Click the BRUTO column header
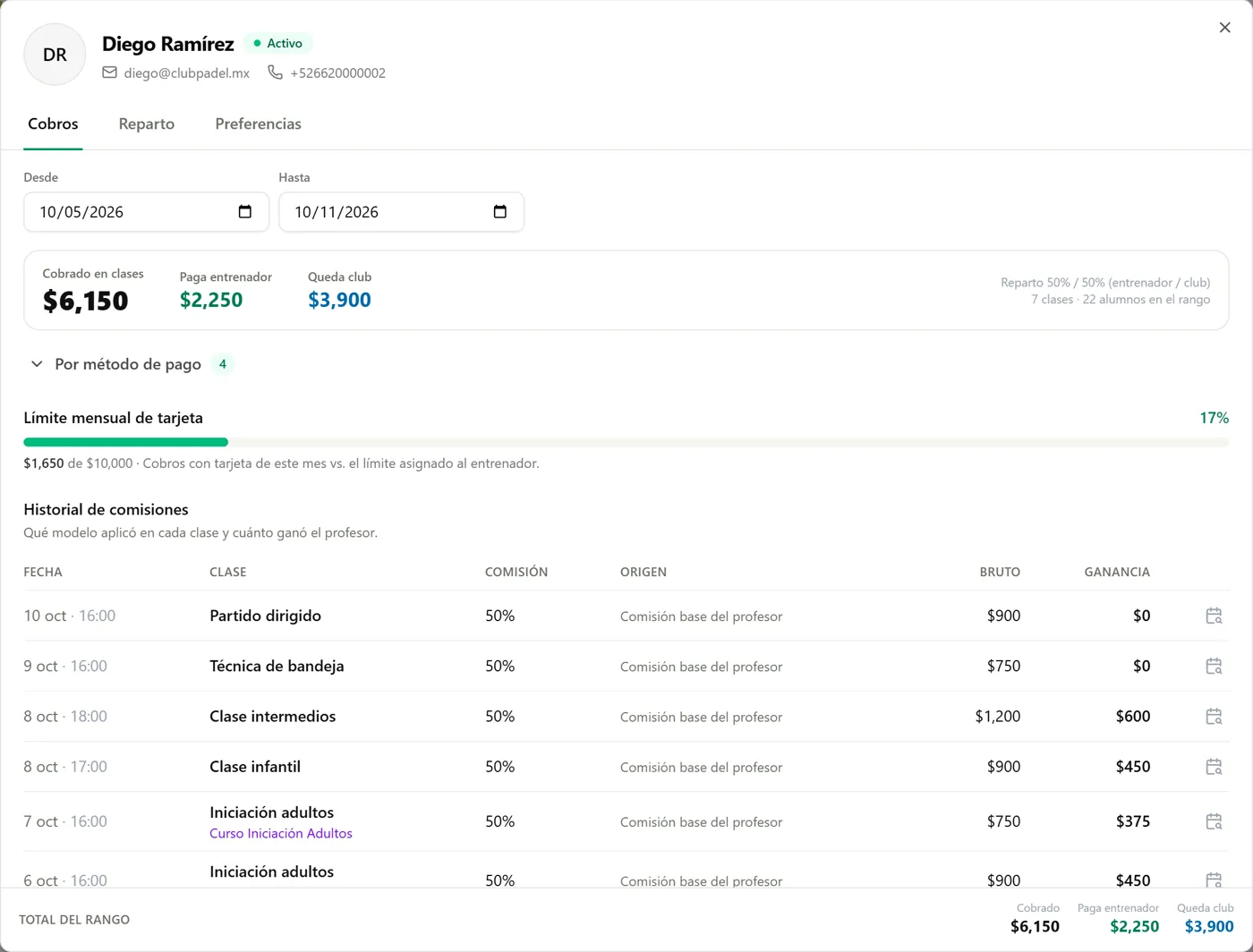This screenshot has height=952, width=1253. tap(1000, 572)
